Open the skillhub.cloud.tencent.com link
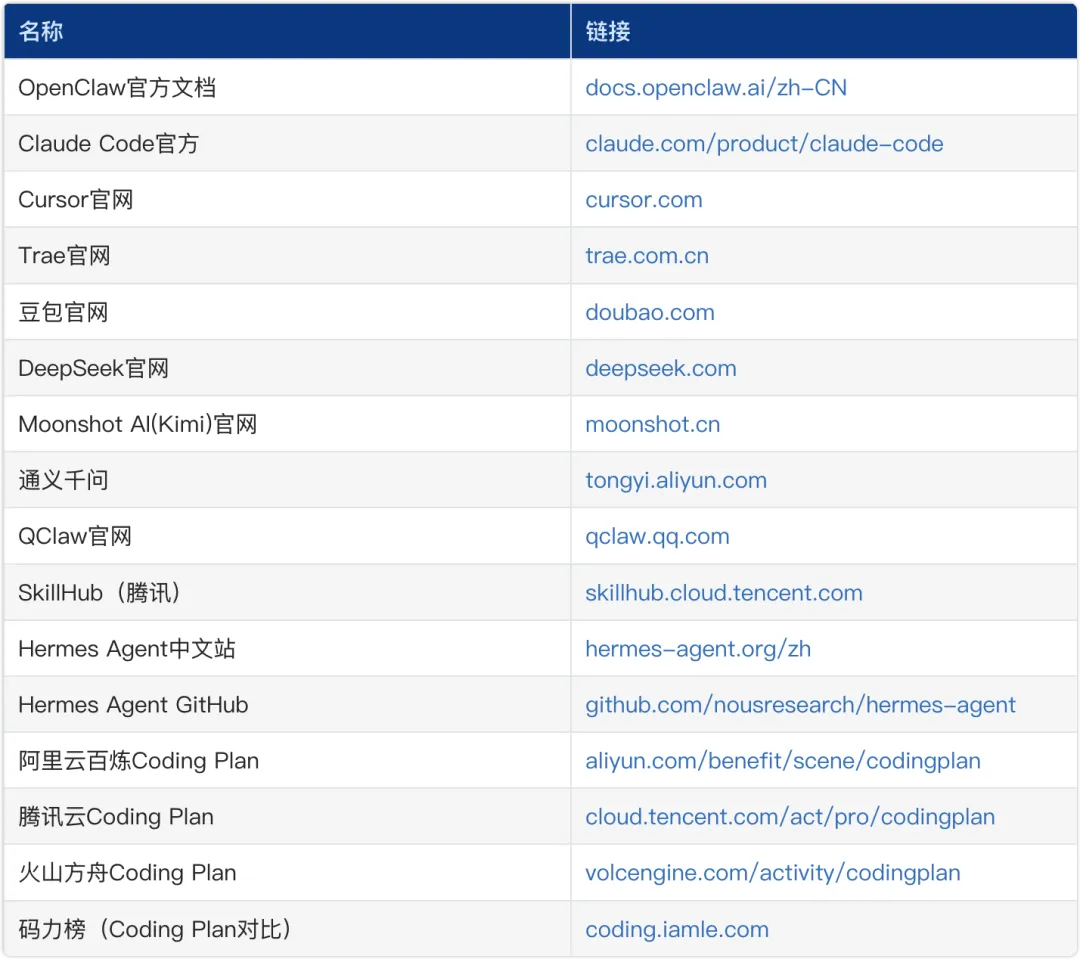The height and width of the screenshot is (959, 1080). click(723, 593)
